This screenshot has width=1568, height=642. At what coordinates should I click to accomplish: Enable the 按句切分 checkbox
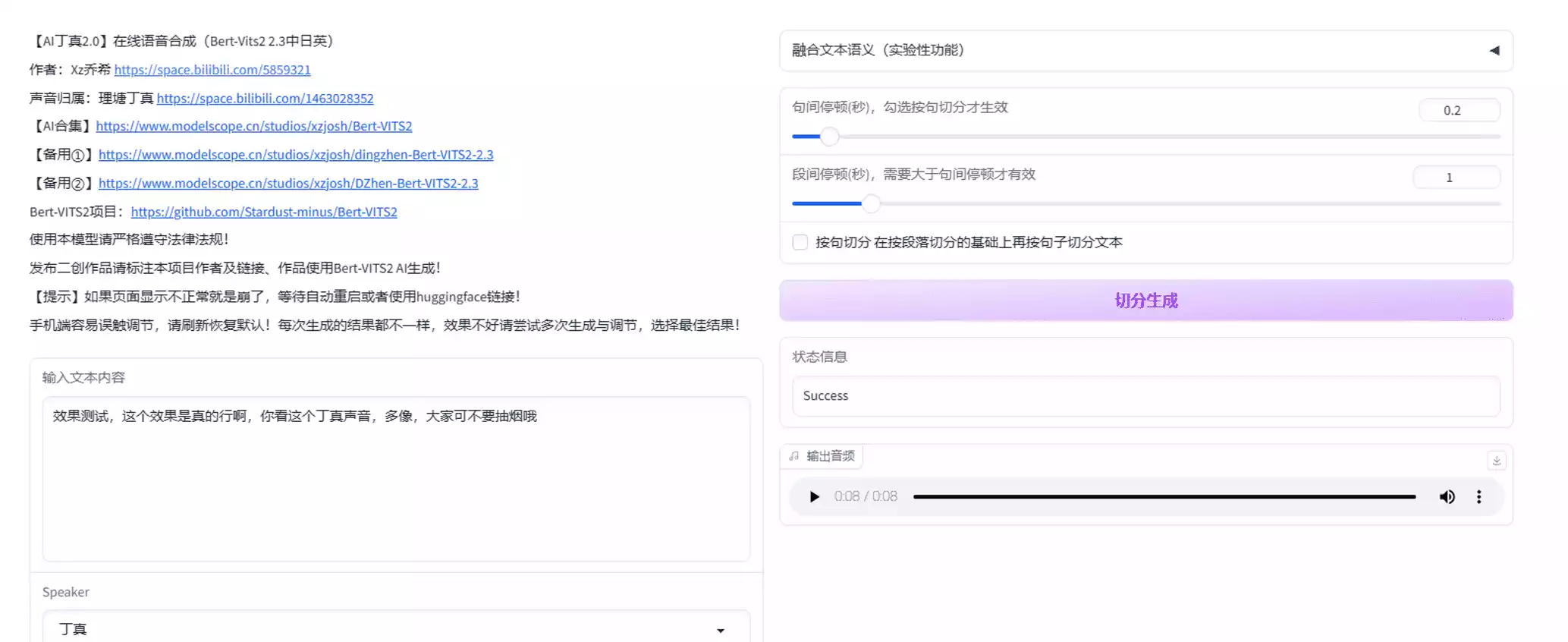(800, 242)
